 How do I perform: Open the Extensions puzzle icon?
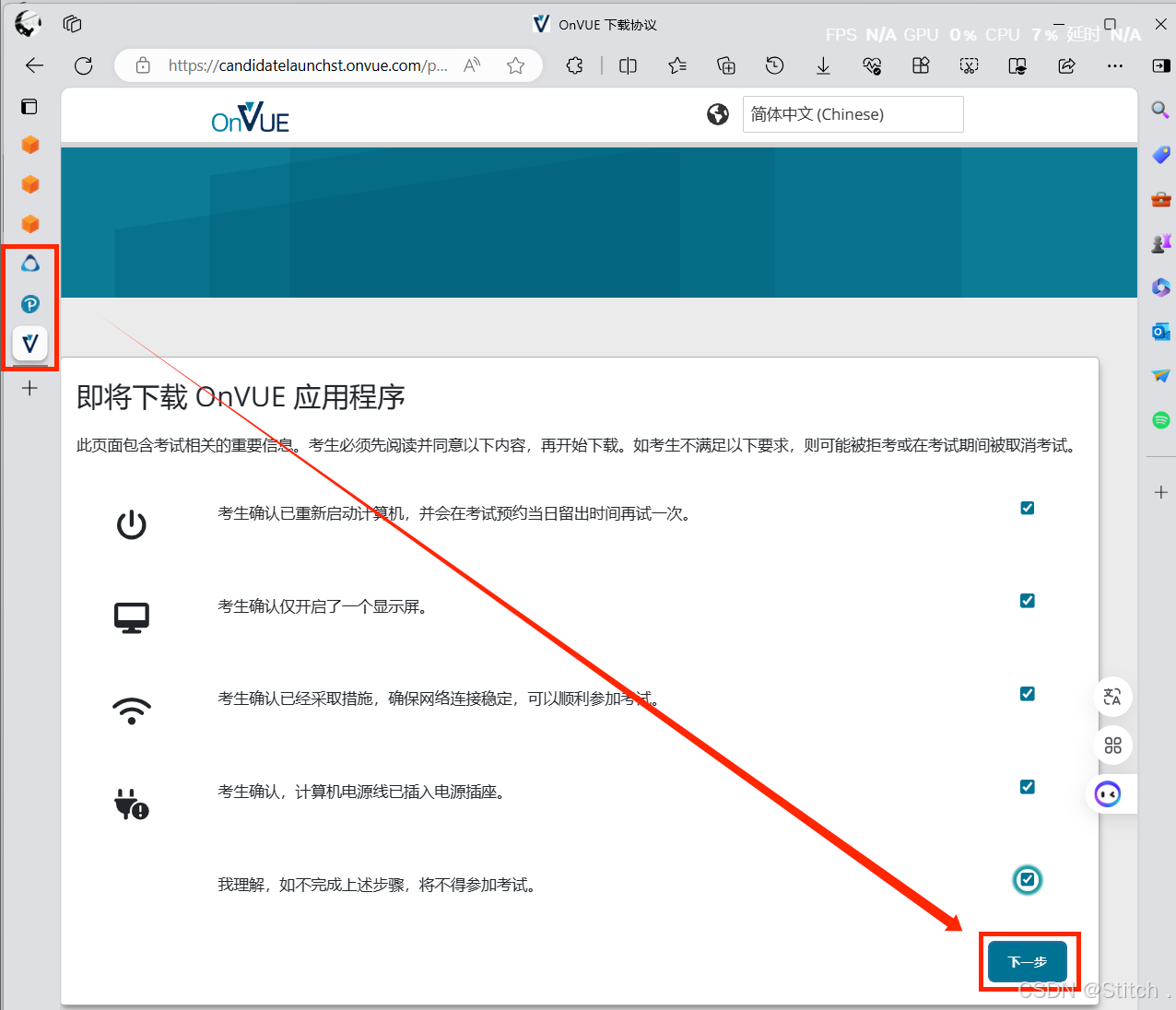(x=574, y=65)
